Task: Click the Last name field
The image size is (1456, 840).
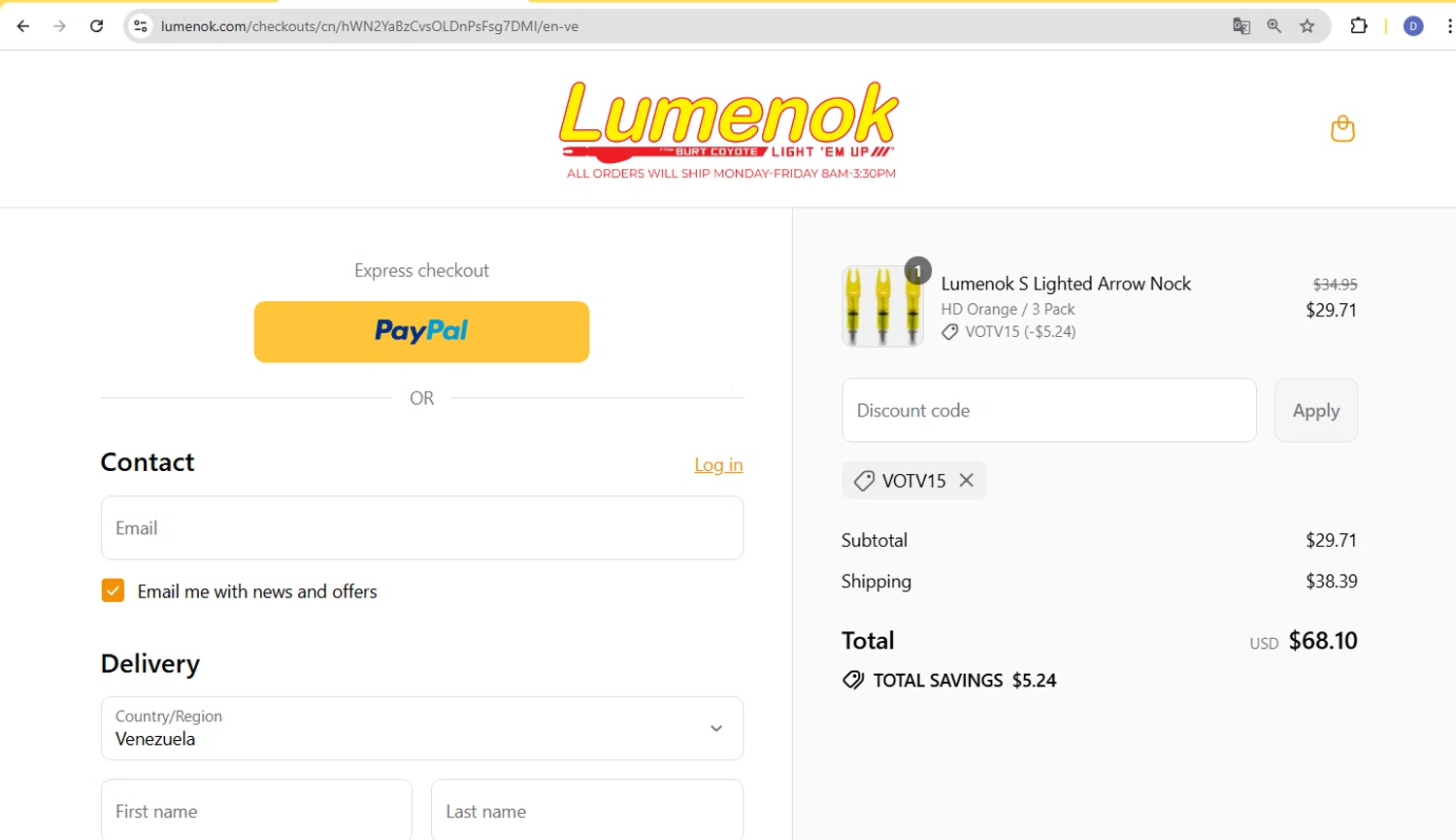Action: point(587,810)
